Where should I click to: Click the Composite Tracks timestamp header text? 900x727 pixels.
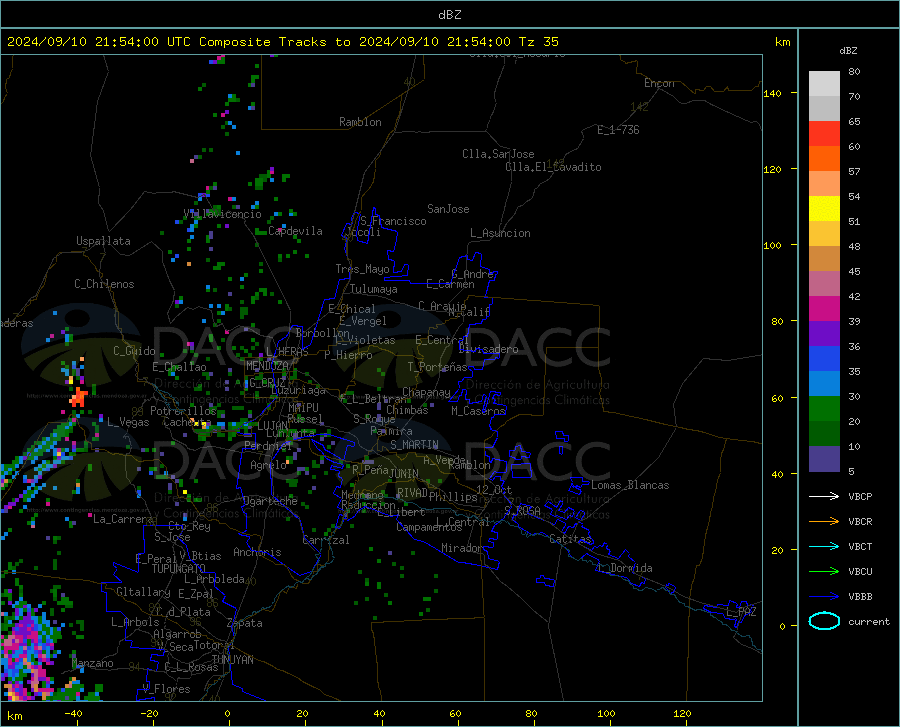282,42
